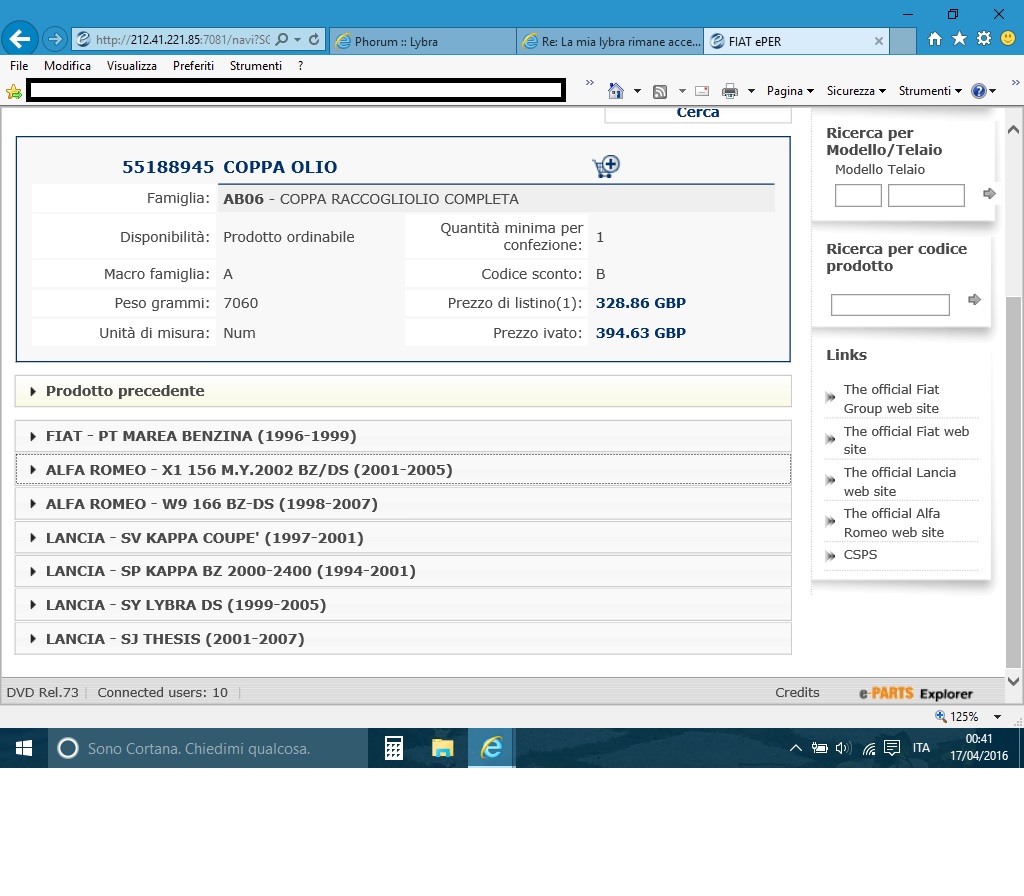1024x896 pixels.
Task: Launch Calculator from the taskbar
Action: pos(393,748)
